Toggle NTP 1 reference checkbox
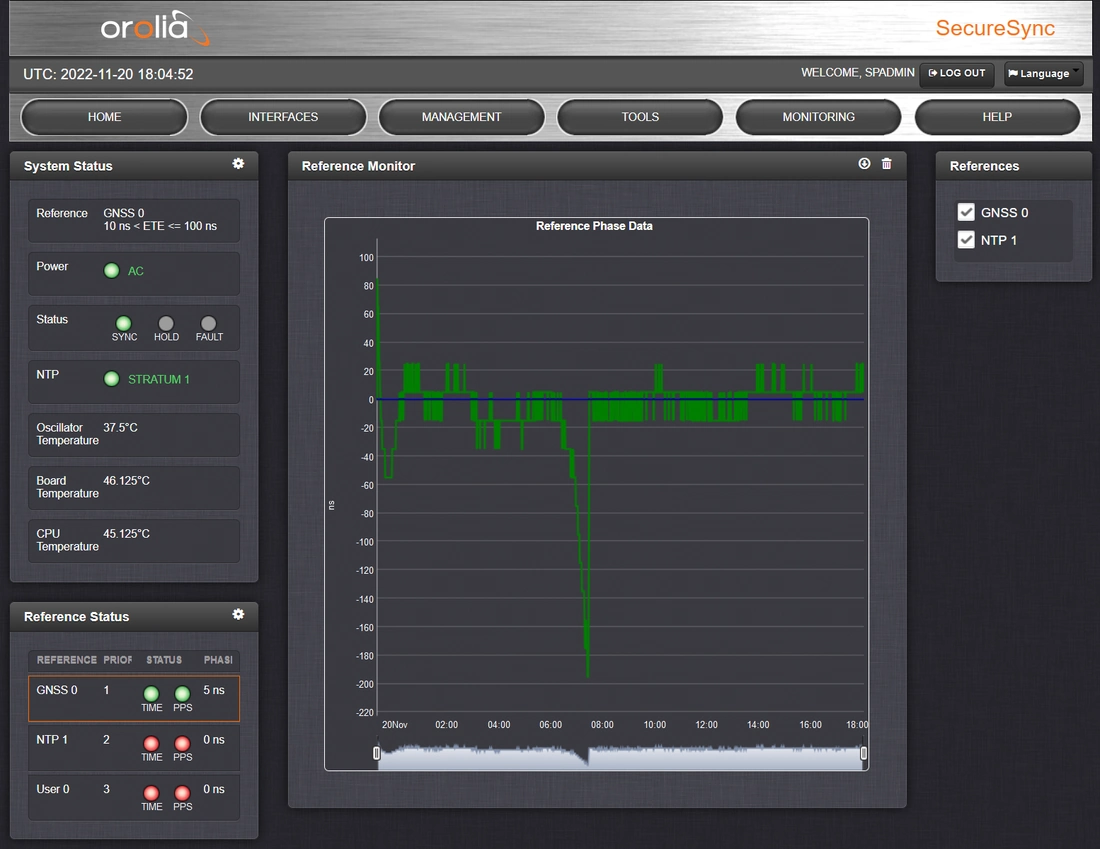Viewport: 1100px width, 849px height. [966, 240]
